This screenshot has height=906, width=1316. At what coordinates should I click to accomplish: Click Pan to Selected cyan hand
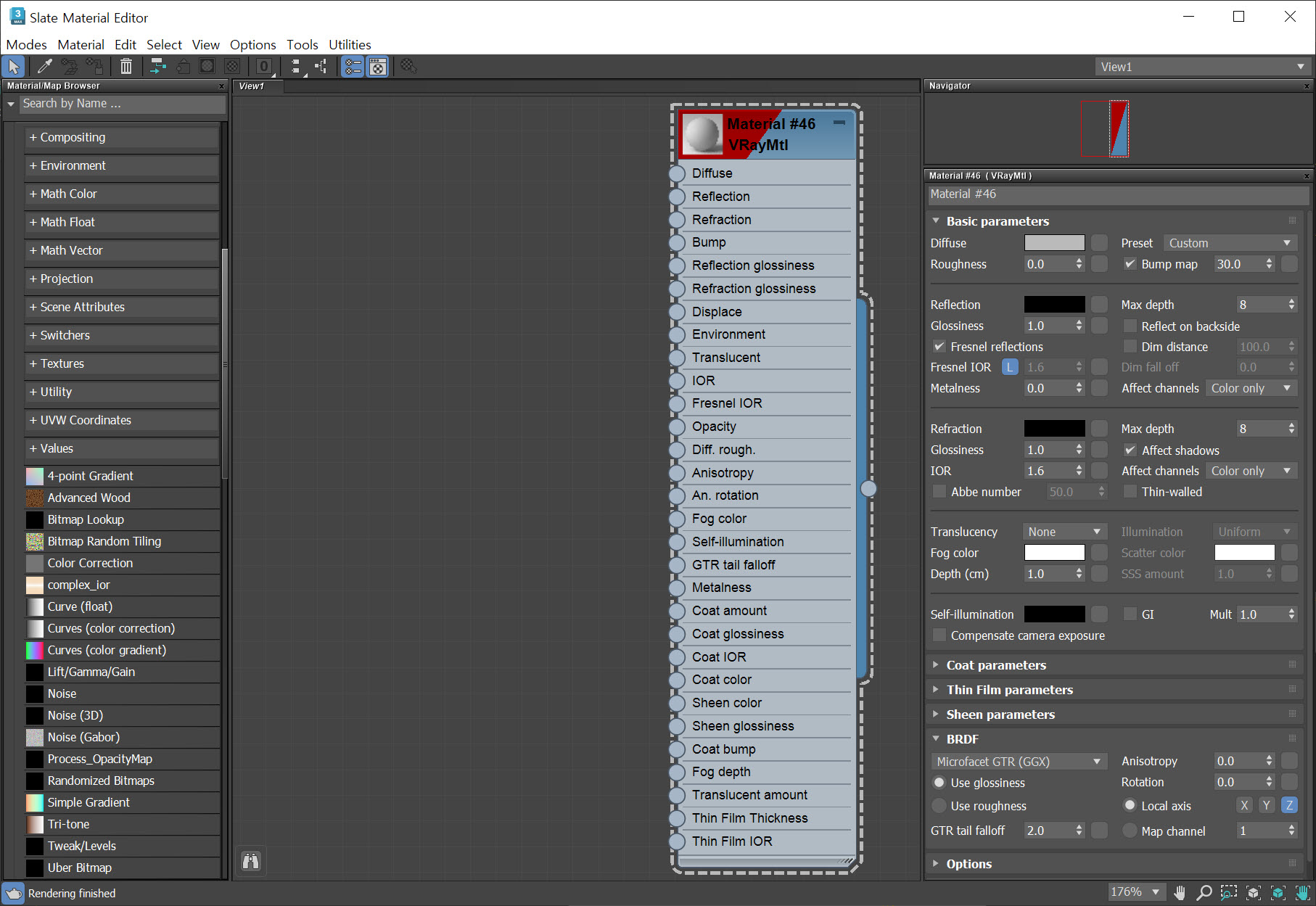click(x=1303, y=893)
